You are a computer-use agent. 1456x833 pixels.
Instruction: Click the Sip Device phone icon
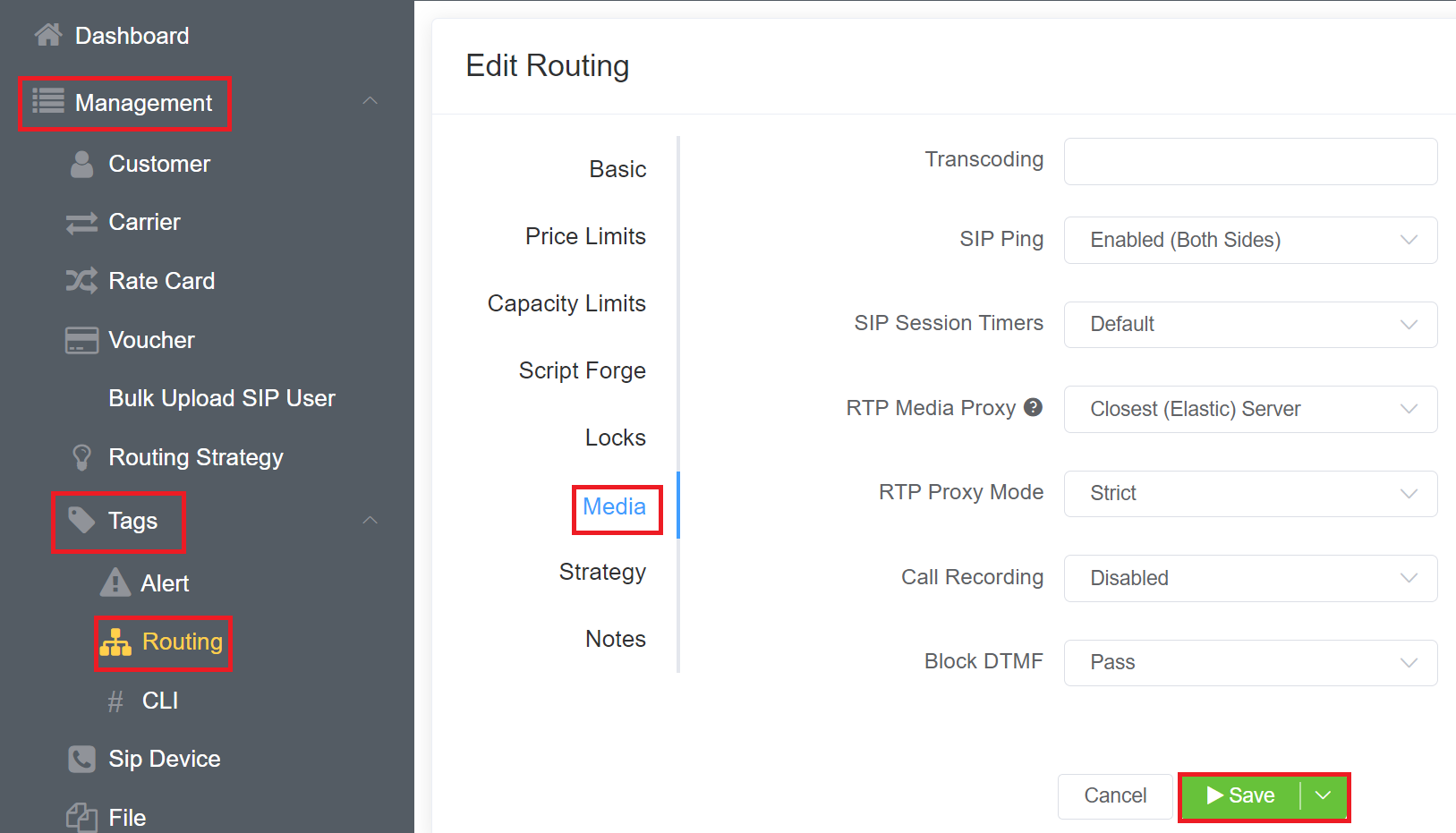click(81, 759)
